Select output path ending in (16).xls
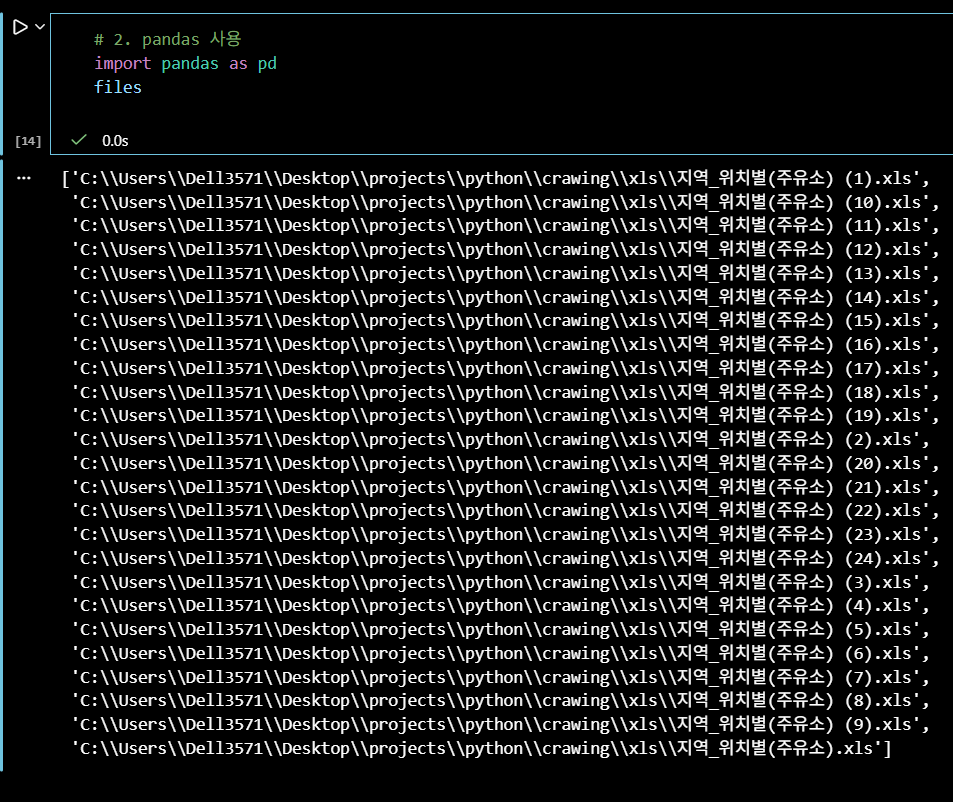The width and height of the screenshot is (953, 802). pos(506,344)
